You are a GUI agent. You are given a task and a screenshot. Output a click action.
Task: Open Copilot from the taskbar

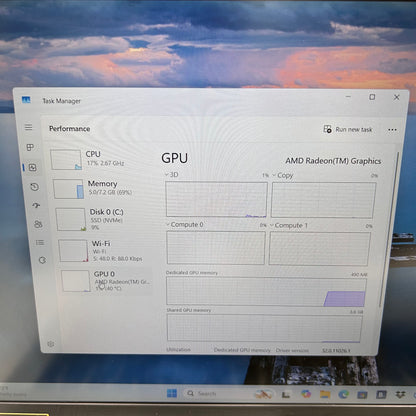[306, 394]
